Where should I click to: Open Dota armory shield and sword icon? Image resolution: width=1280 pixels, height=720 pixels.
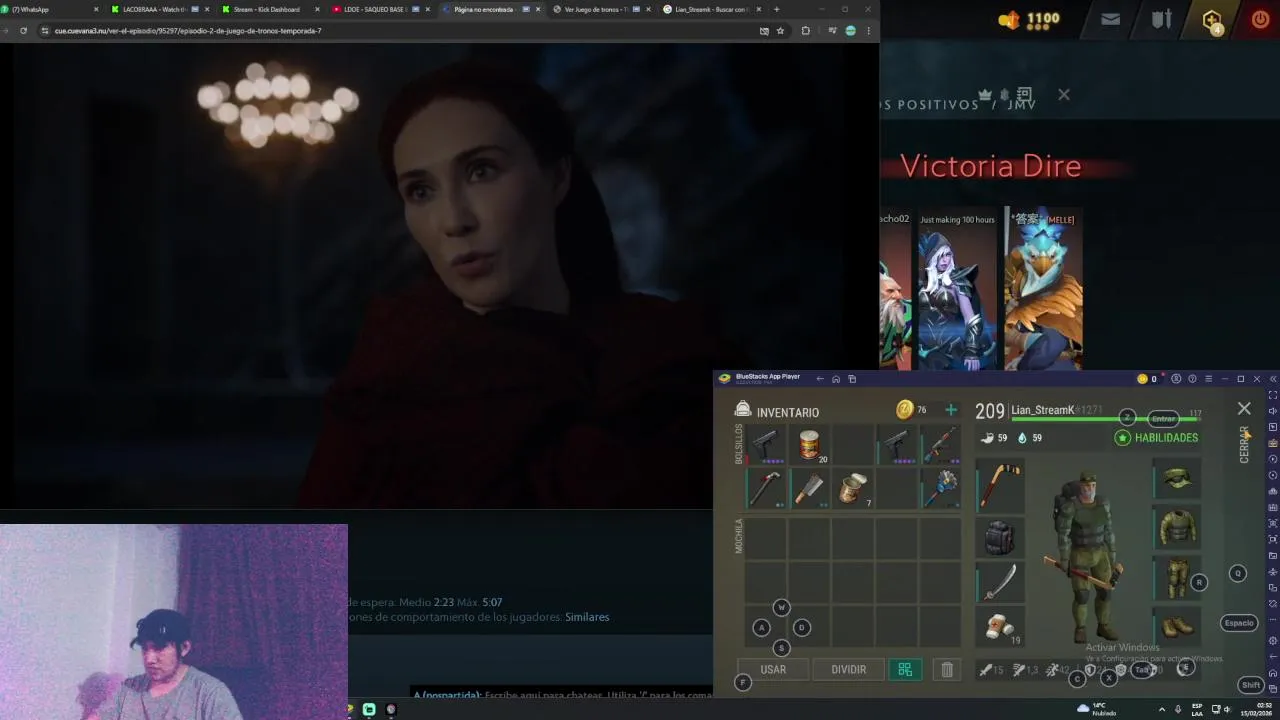tap(1161, 19)
